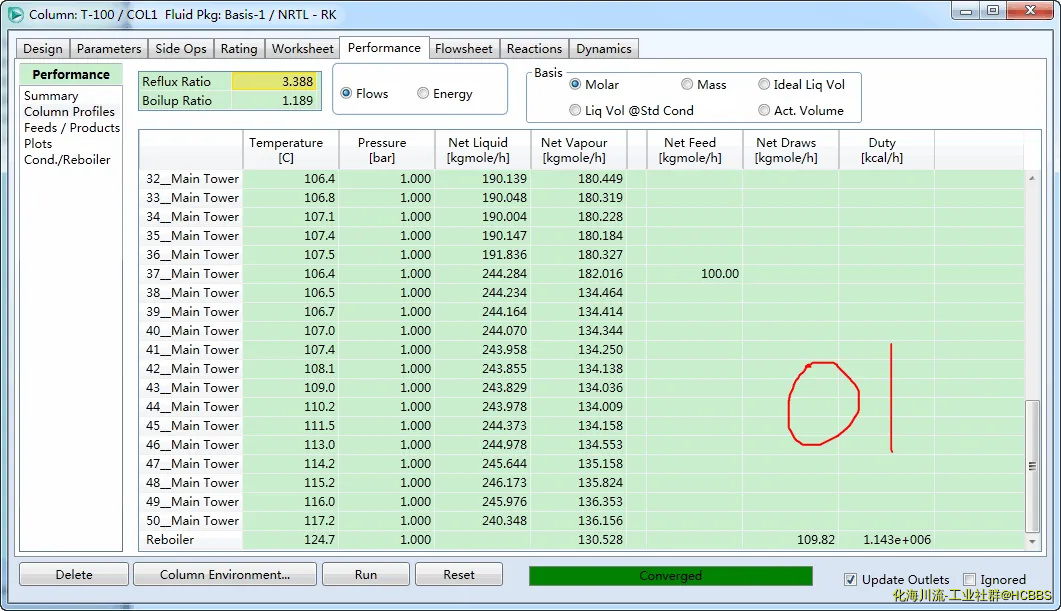Screen dimensions: 1061x611
Task: Switch to the Flowsheet tab
Action: pyautogui.click(x=464, y=49)
